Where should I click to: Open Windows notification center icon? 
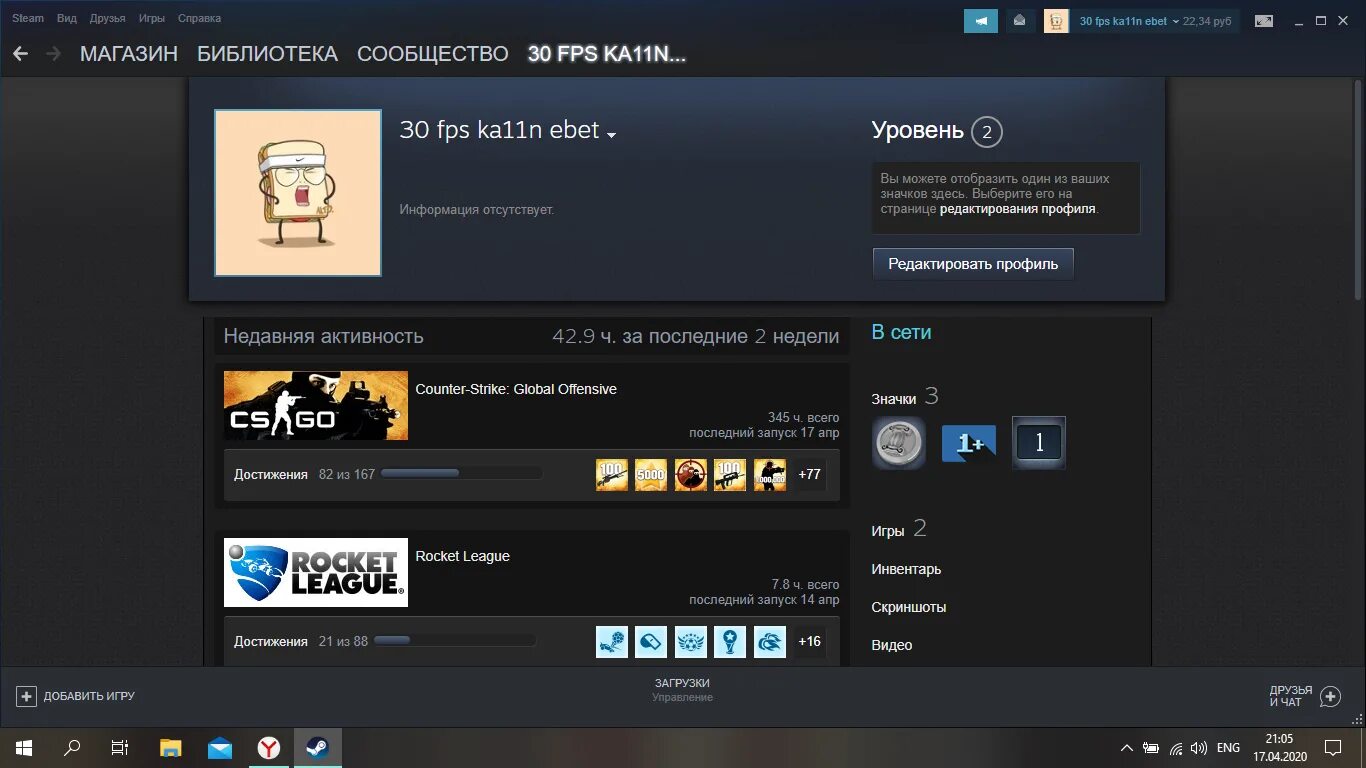click(x=1333, y=747)
